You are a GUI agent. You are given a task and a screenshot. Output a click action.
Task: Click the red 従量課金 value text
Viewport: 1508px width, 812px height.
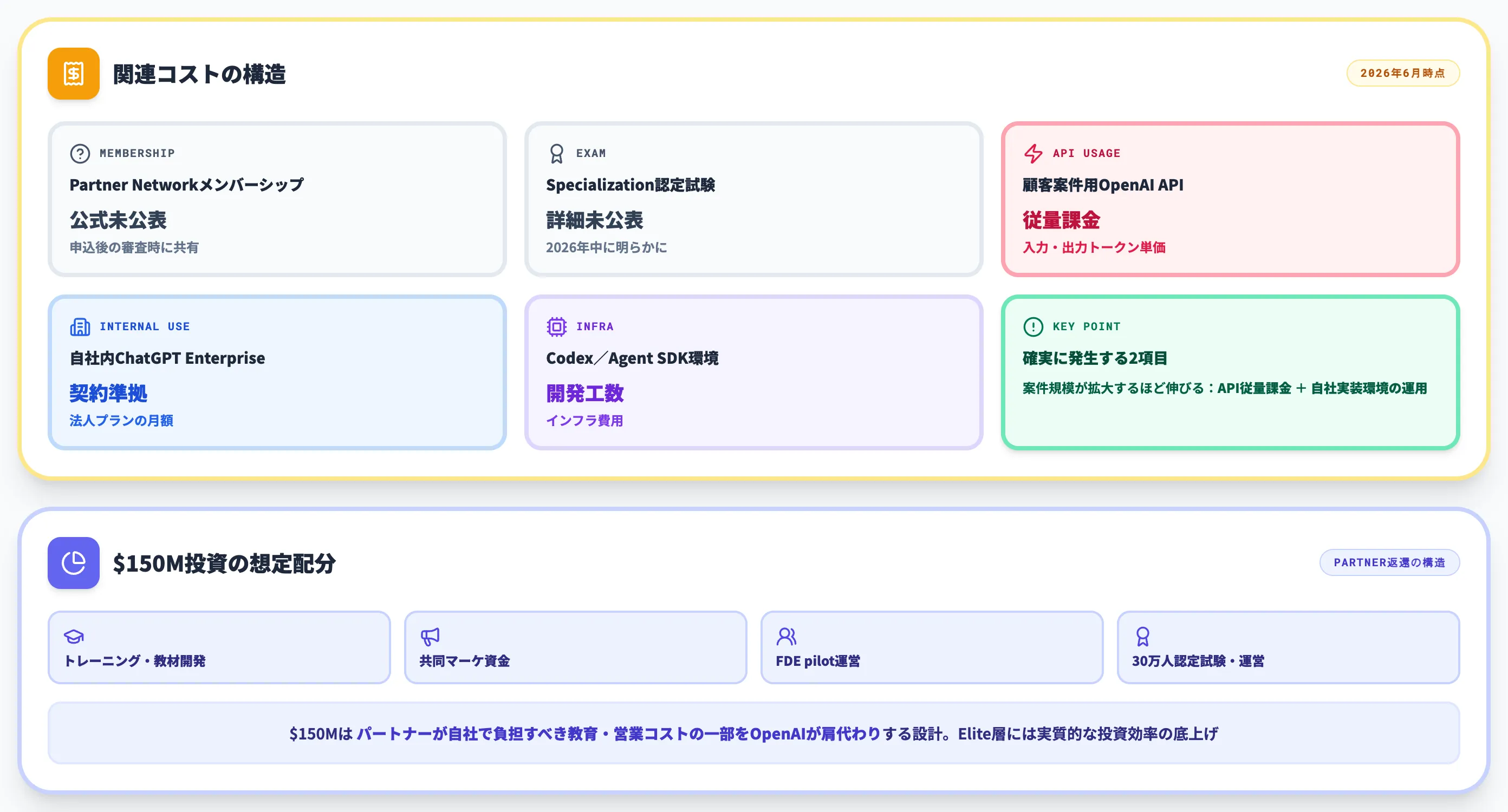pos(1061,220)
